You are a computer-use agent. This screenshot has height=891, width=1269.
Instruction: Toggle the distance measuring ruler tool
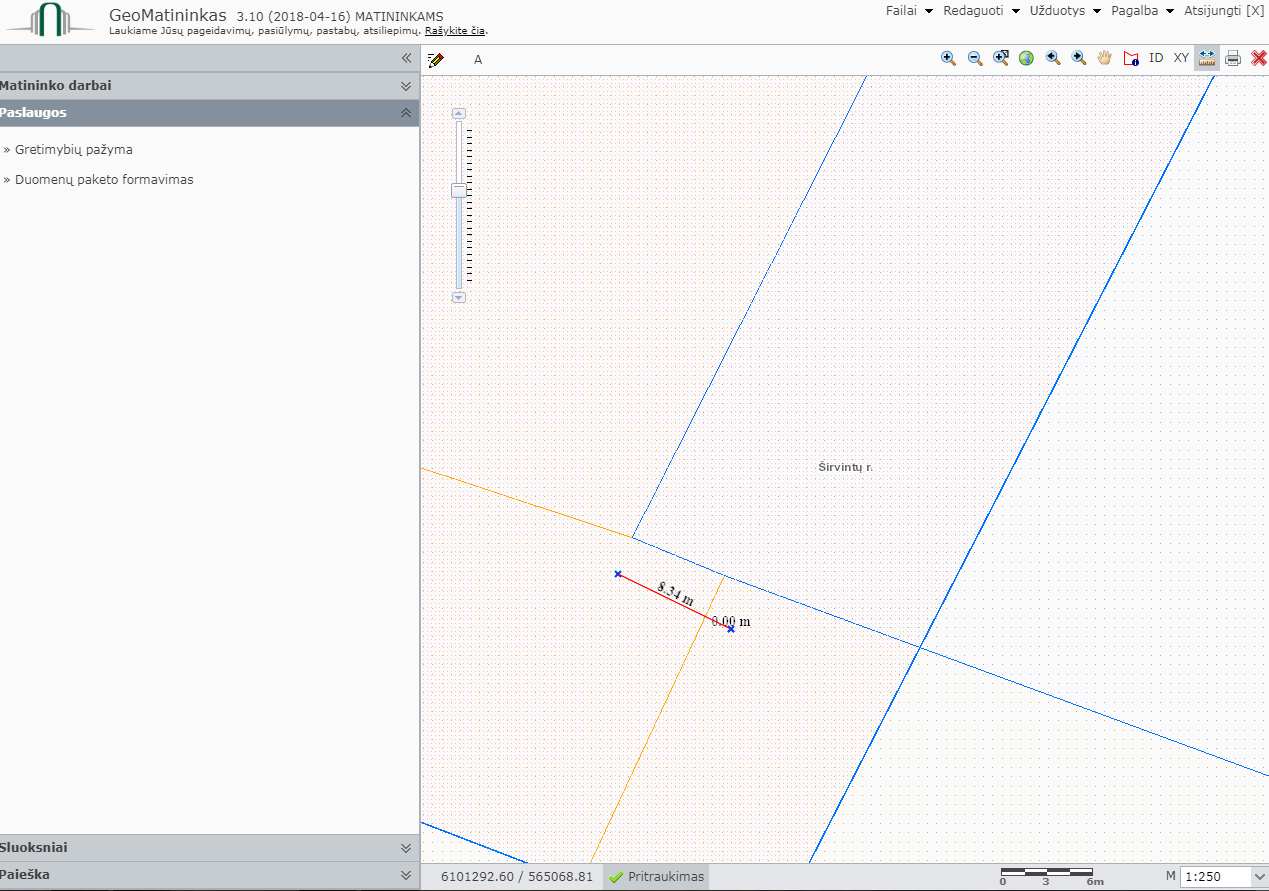pos(1207,58)
